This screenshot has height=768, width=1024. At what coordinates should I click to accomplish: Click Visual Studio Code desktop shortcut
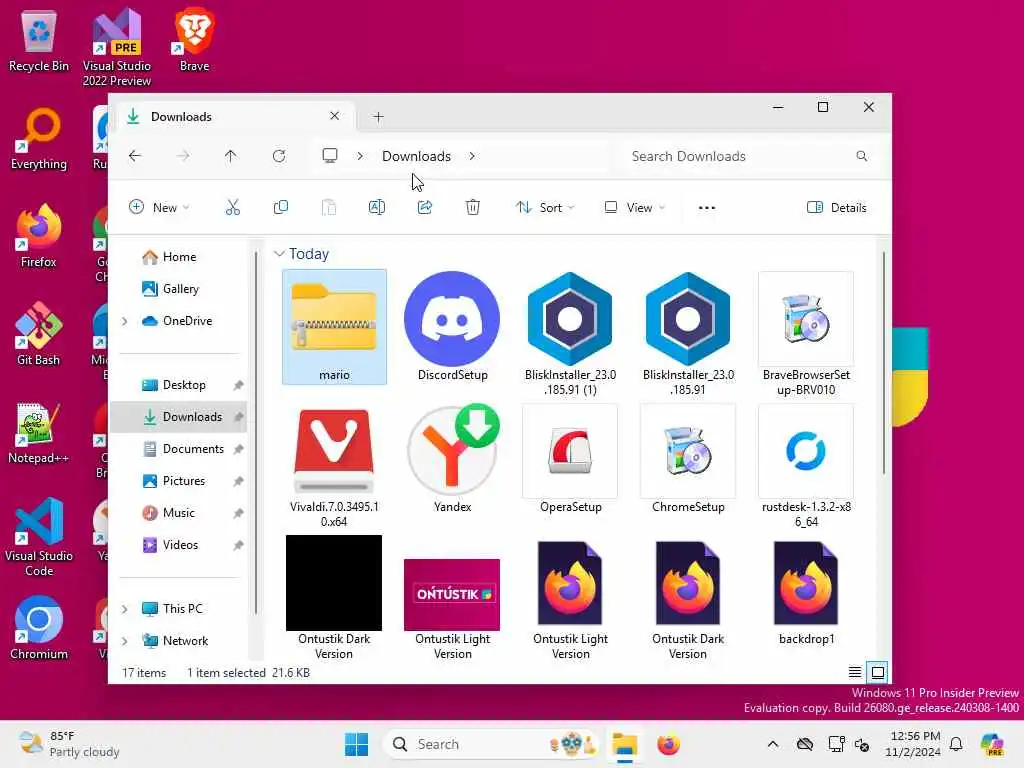point(39,537)
